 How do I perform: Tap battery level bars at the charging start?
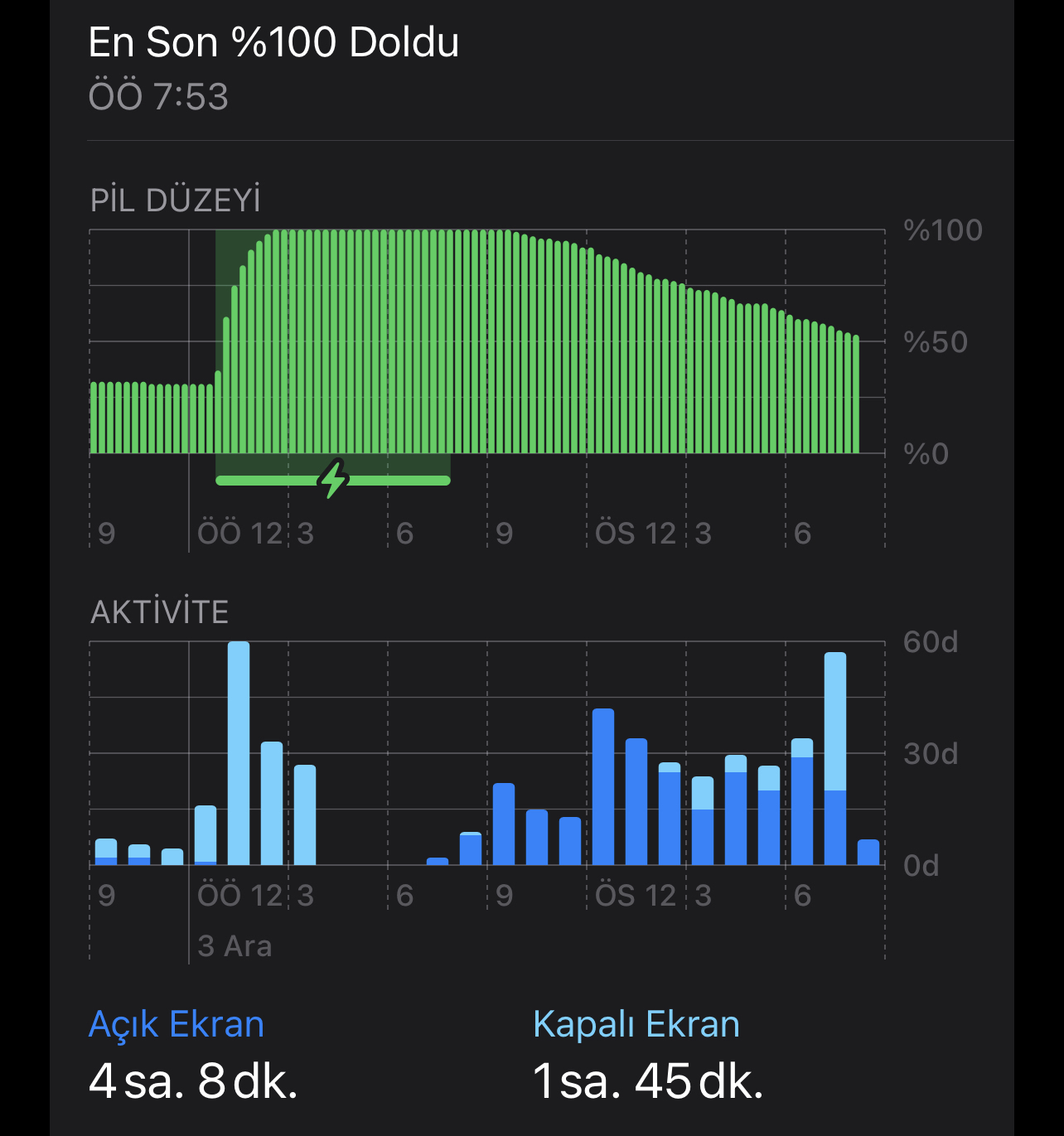219,412
